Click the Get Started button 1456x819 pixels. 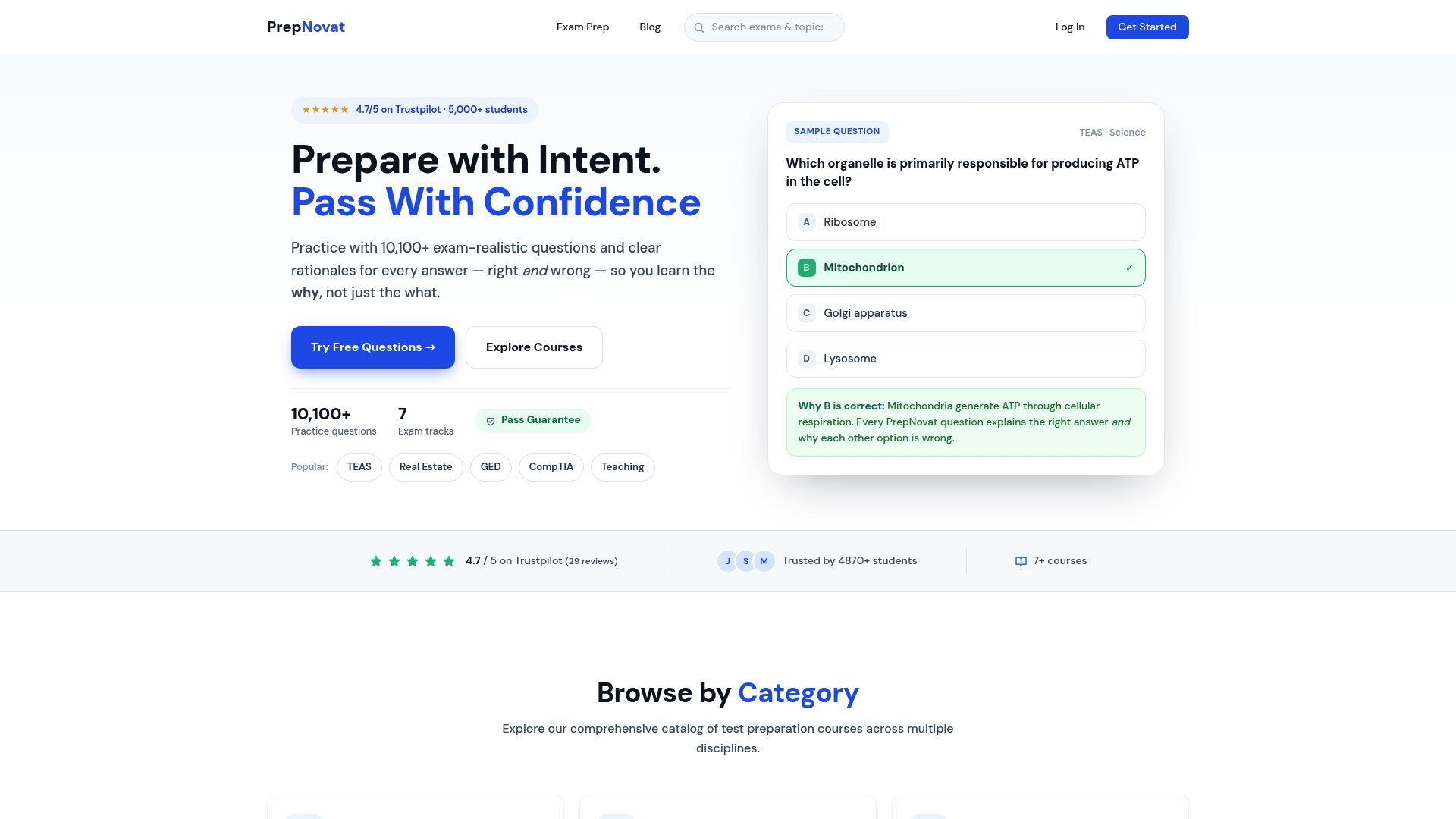coord(1147,27)
